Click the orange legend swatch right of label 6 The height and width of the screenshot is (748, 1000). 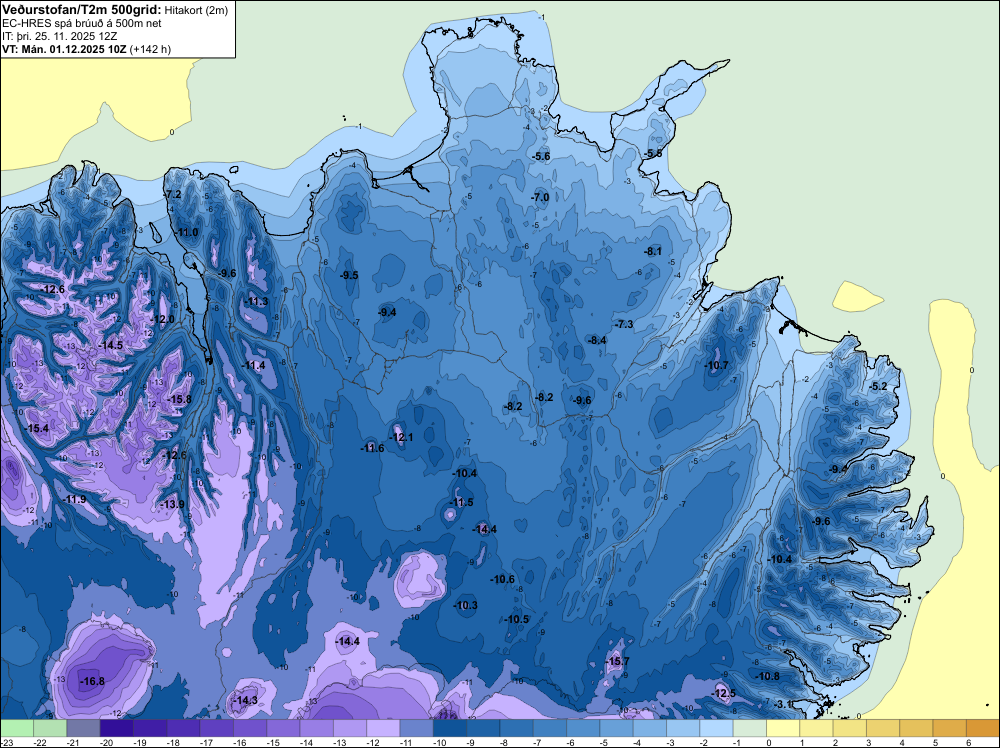[x=982, y=728]
